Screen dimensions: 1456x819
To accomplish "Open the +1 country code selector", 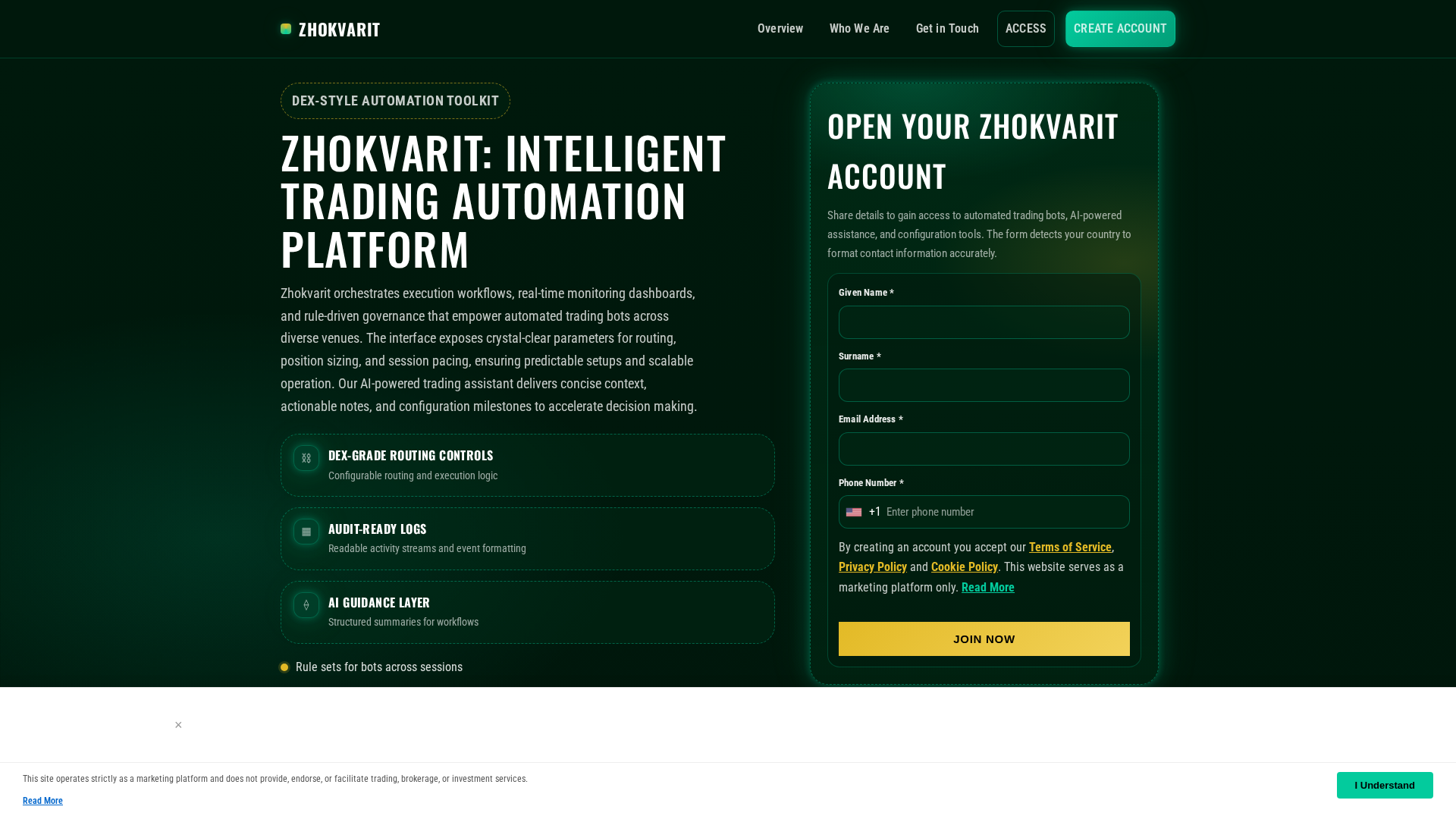I will click(864, 512).
